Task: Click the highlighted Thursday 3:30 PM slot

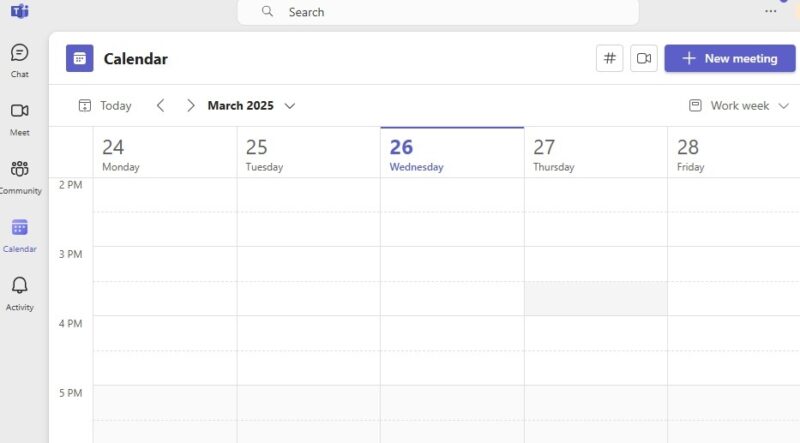Action: coord(596,299)
